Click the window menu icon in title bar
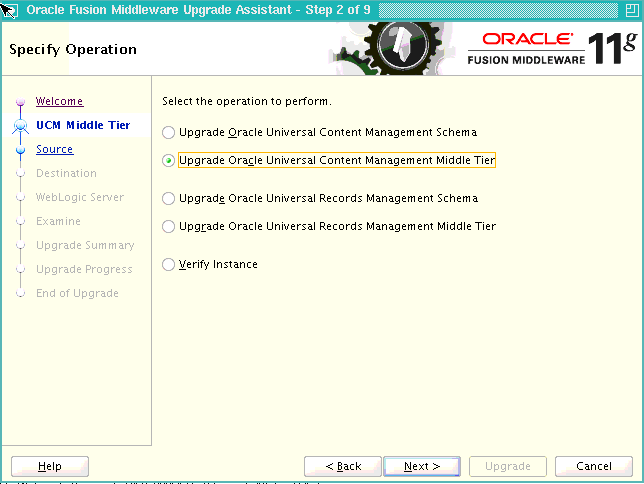 9,10
